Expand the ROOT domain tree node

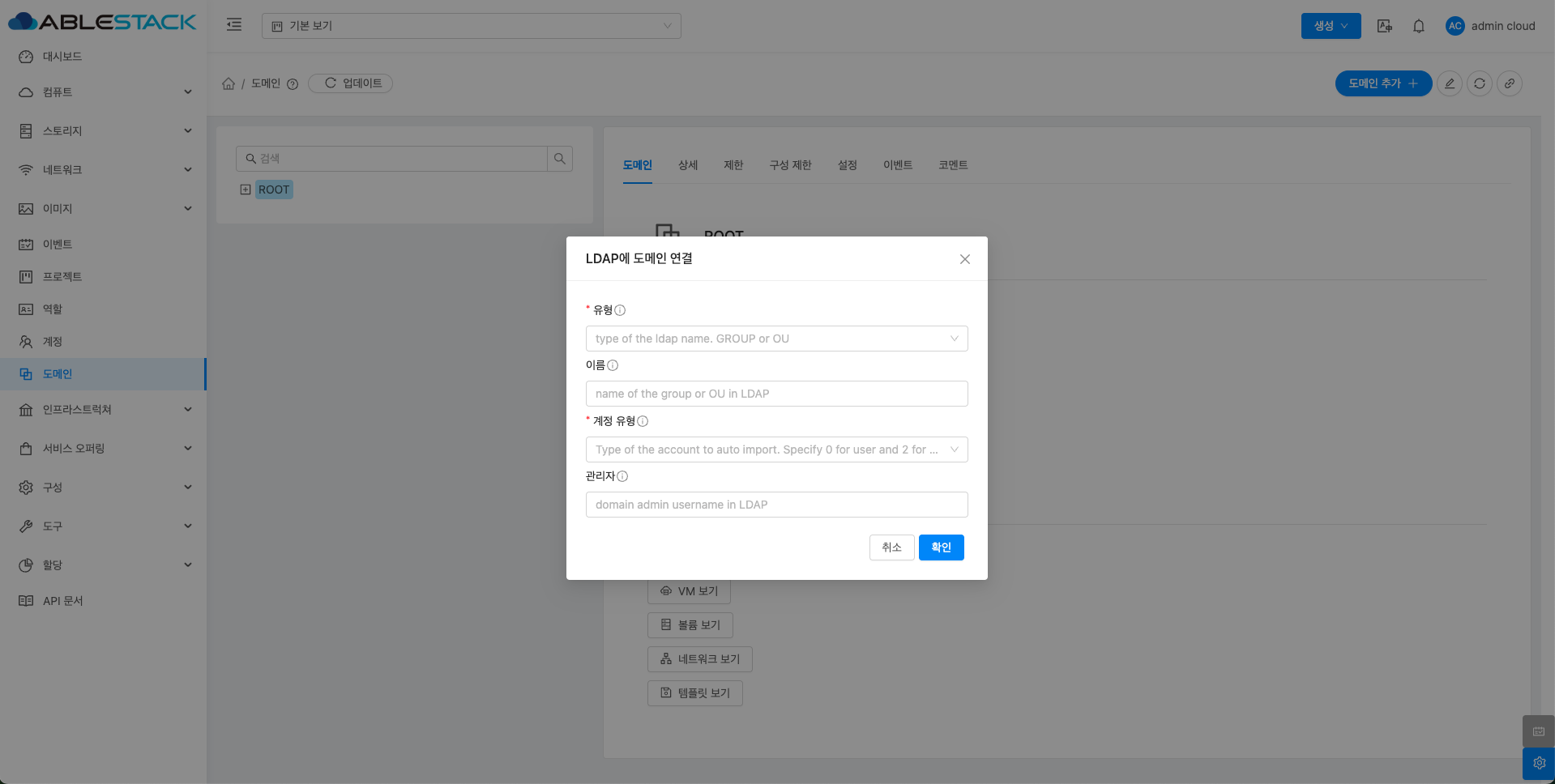pyautogui.click(x=246, y=190)
